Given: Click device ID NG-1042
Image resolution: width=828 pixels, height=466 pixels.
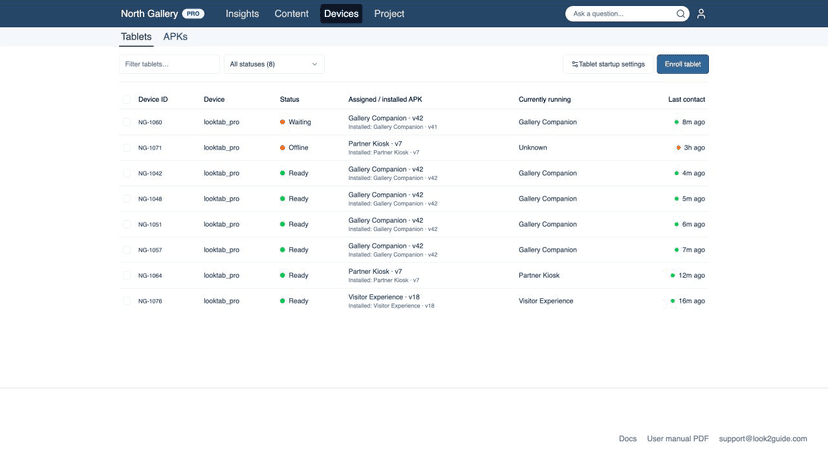Looking at the screenshot, I should pos(150,173).
